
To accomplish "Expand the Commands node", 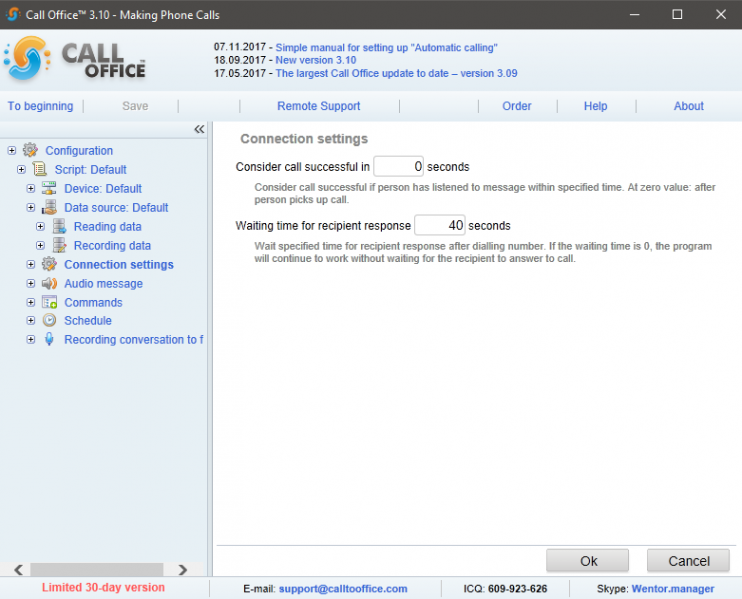I will click(x=31, y=302).
